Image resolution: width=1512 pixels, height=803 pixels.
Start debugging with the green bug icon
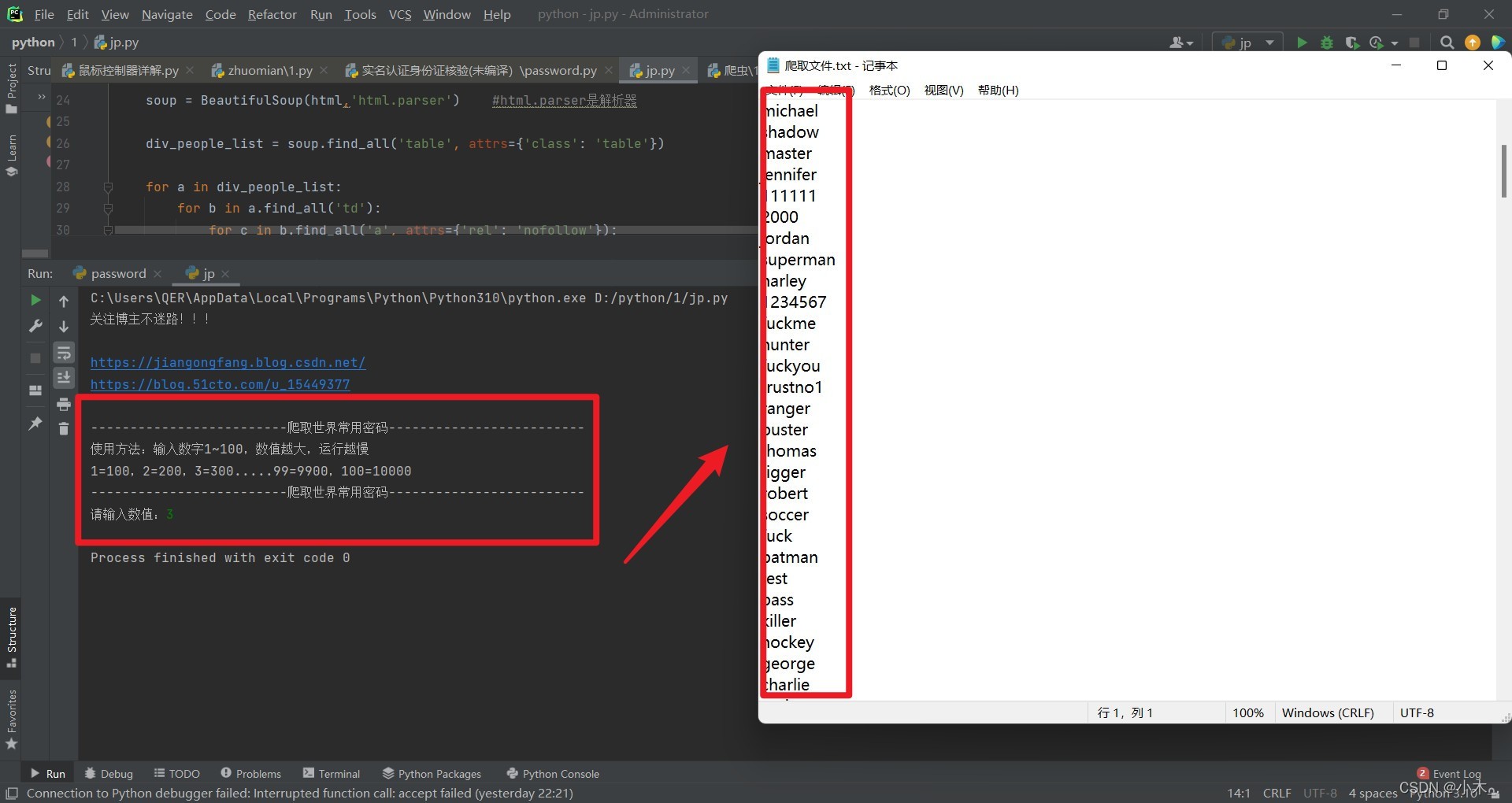(1327, 43)
